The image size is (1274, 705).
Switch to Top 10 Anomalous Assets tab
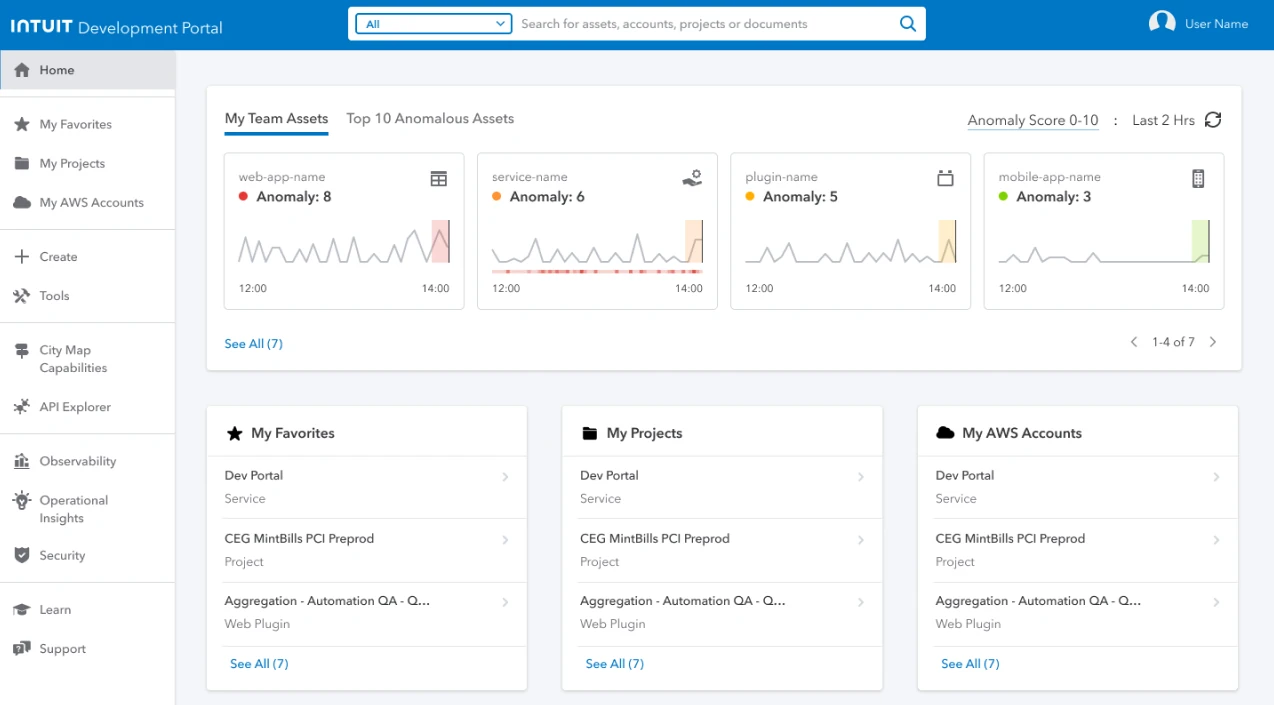tap(430, 118)
